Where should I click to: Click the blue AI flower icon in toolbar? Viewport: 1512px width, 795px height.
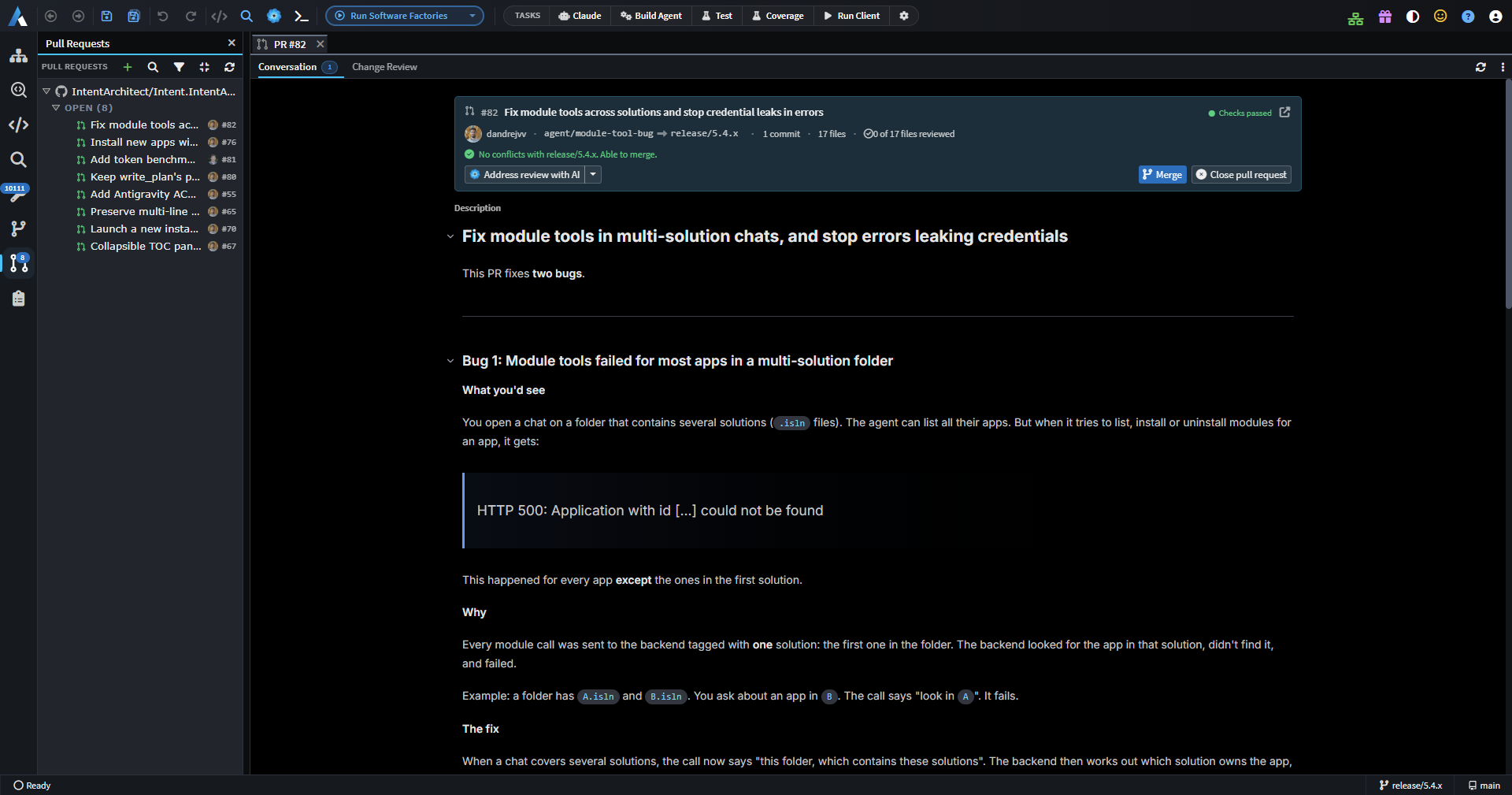click(x=274, y=16)
